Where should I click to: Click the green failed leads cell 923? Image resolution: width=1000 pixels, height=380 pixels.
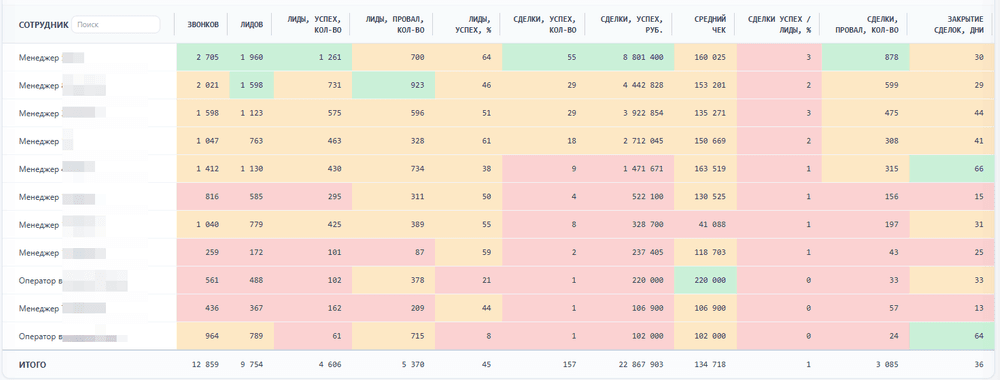click(393, 85)
